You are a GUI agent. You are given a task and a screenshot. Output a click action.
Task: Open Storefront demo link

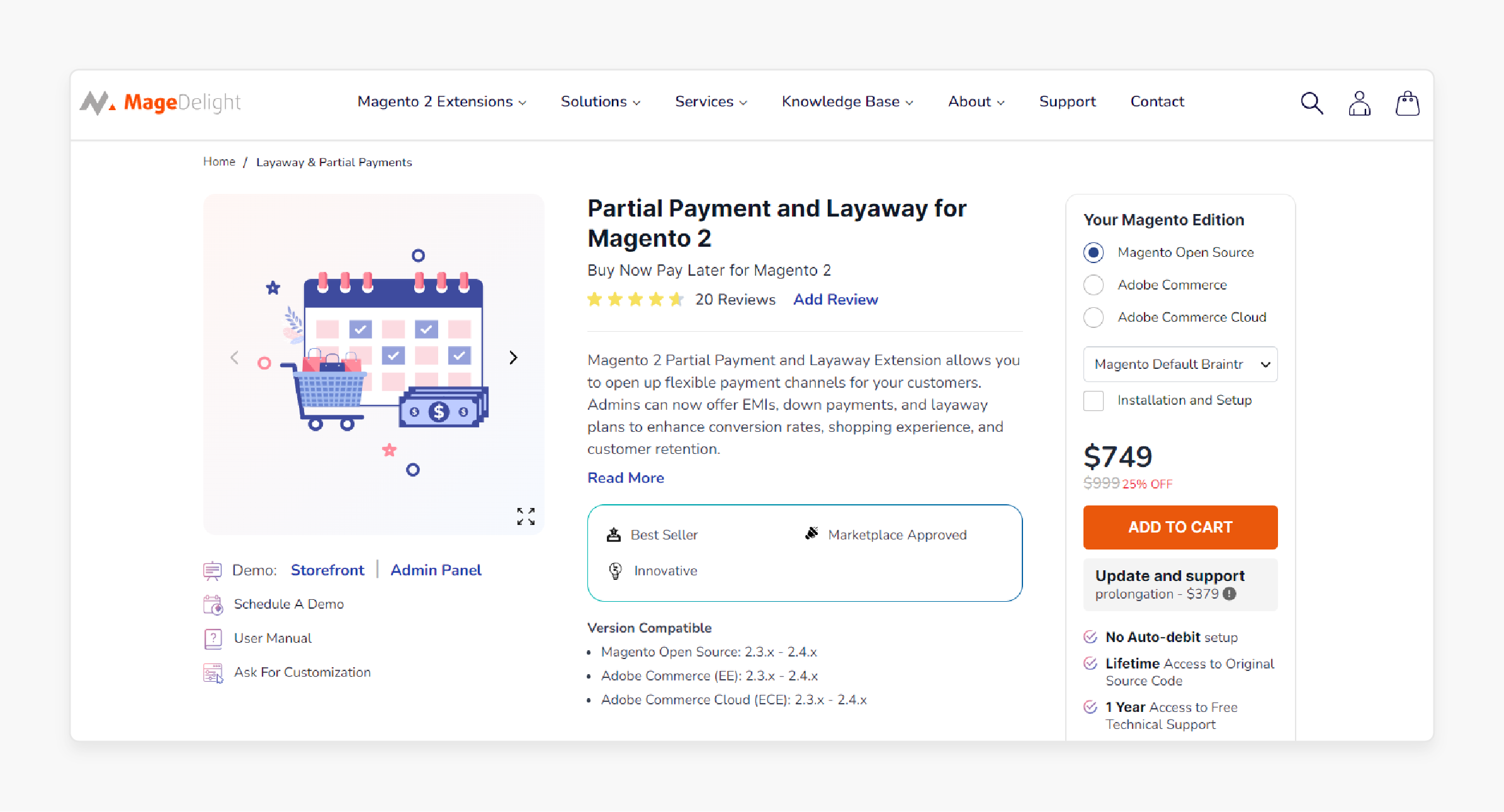tap(327, 570)
